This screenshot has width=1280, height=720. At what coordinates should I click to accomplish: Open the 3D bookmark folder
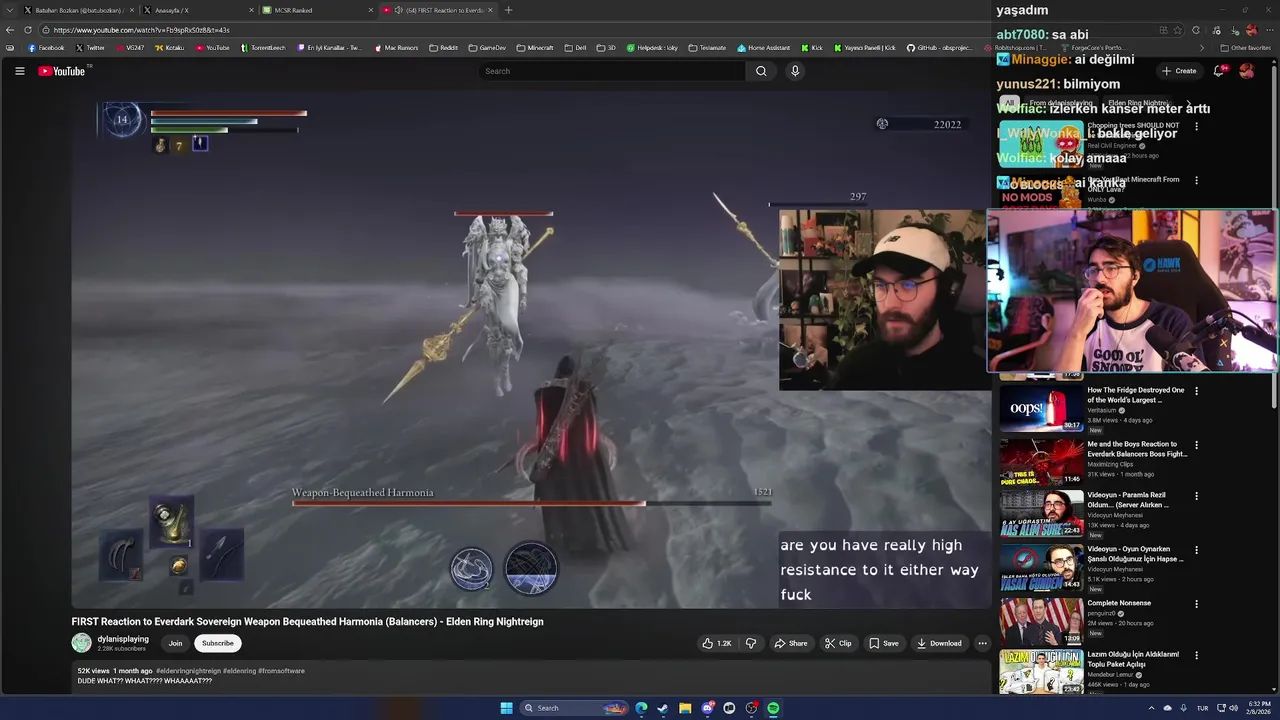pos(606,48)
